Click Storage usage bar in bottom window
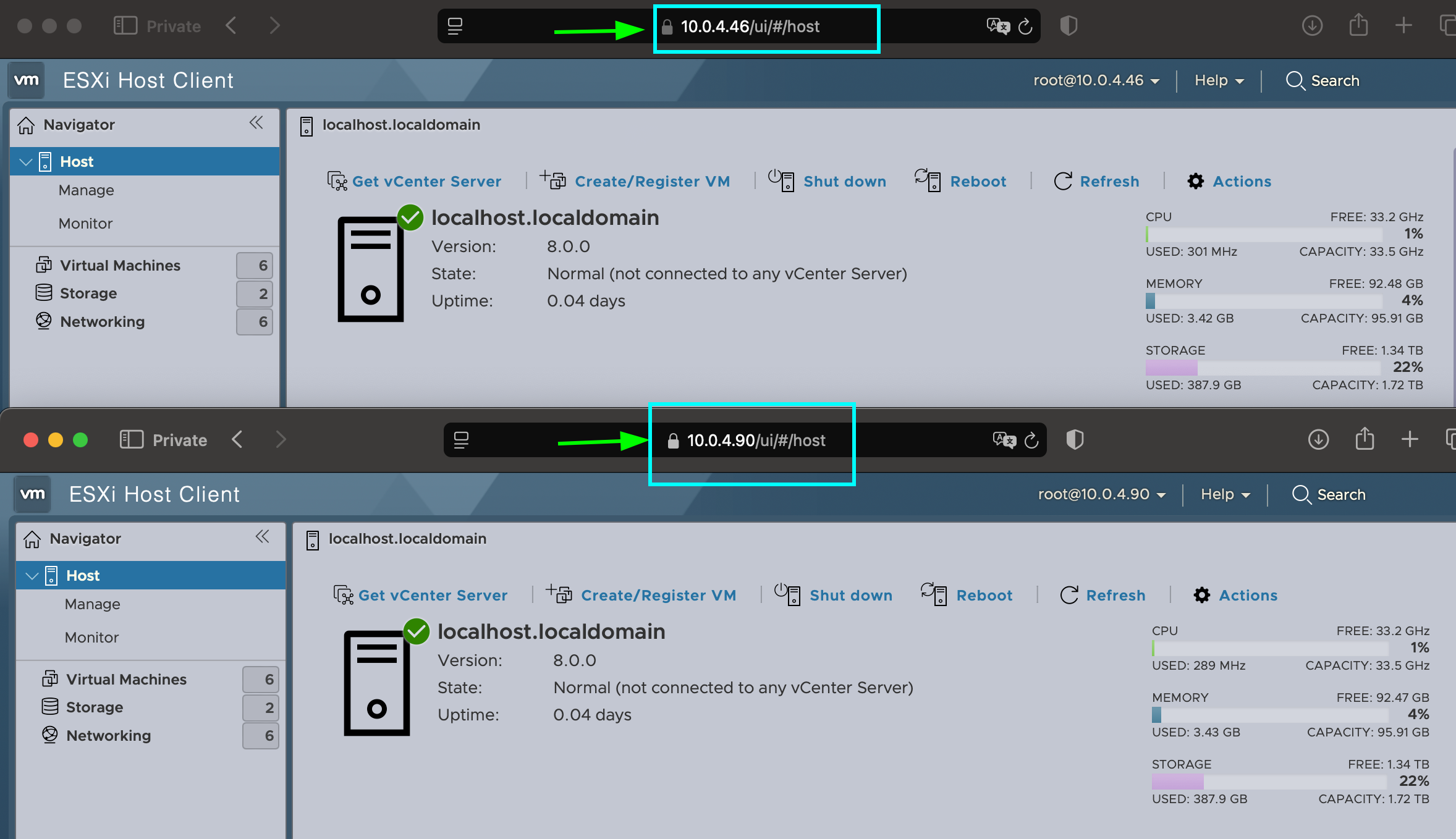The height and width of the screenshot is (839, 1456). 1269,782
